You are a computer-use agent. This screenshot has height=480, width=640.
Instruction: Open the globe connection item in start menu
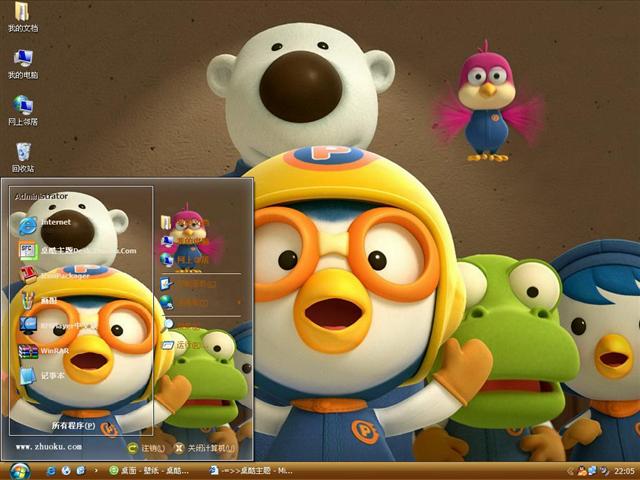click(184, 302)
